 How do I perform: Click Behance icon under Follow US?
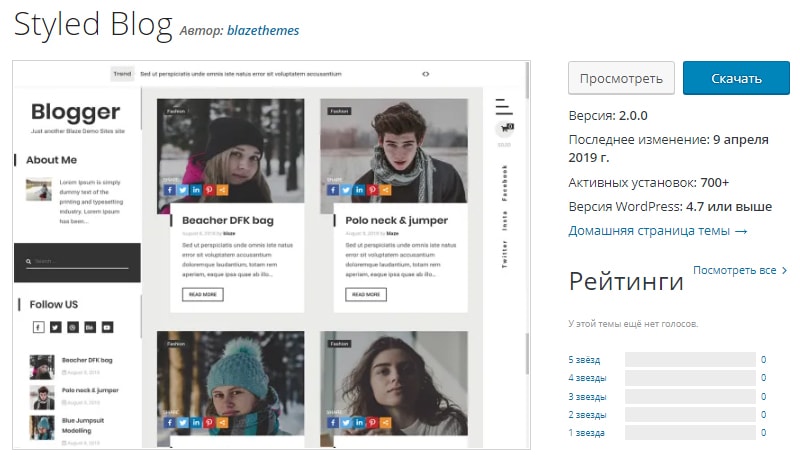pos(90,327)
